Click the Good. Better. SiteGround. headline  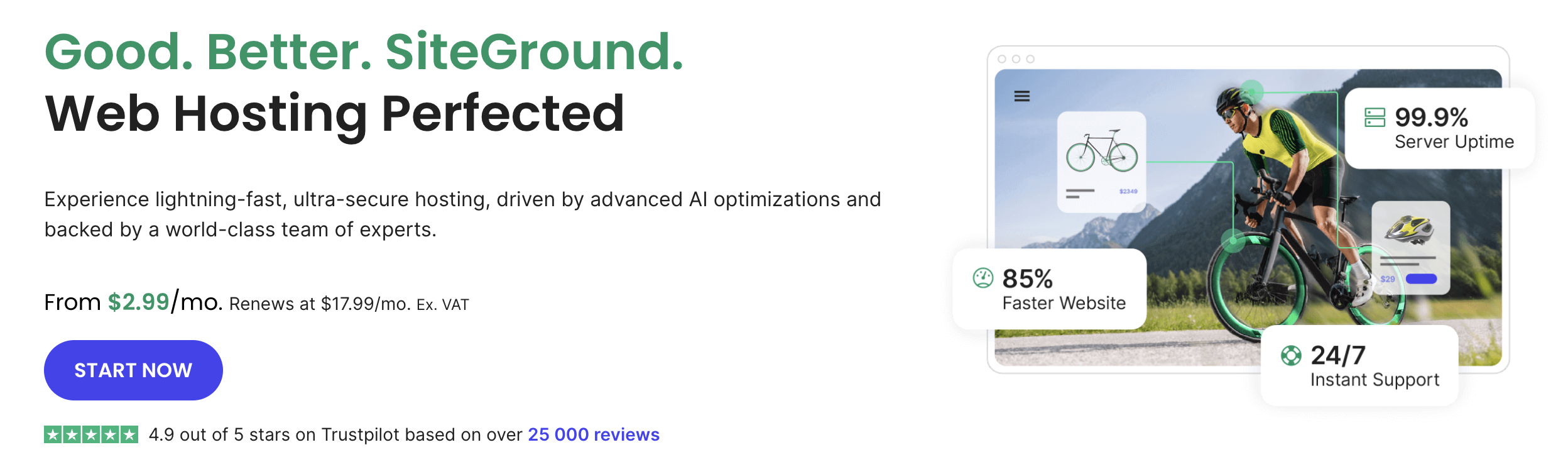coord(364,52)
